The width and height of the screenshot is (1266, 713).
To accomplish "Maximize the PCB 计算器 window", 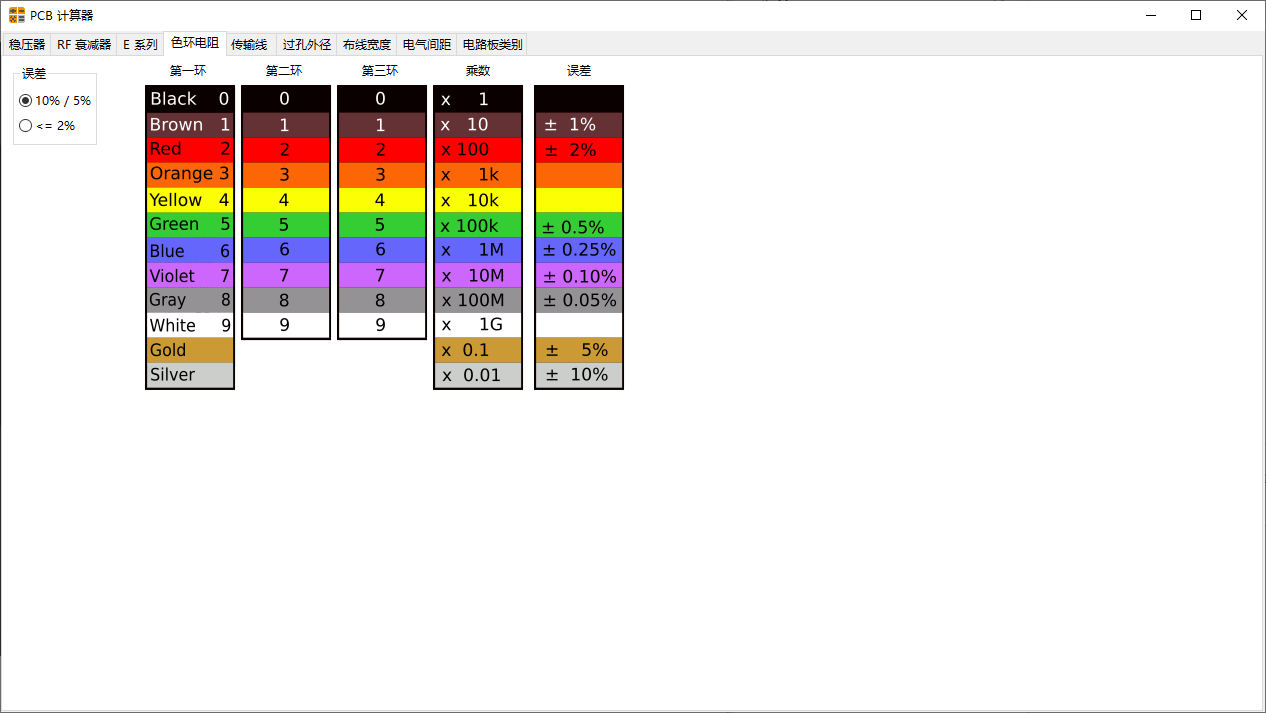I will (1196, 15).
